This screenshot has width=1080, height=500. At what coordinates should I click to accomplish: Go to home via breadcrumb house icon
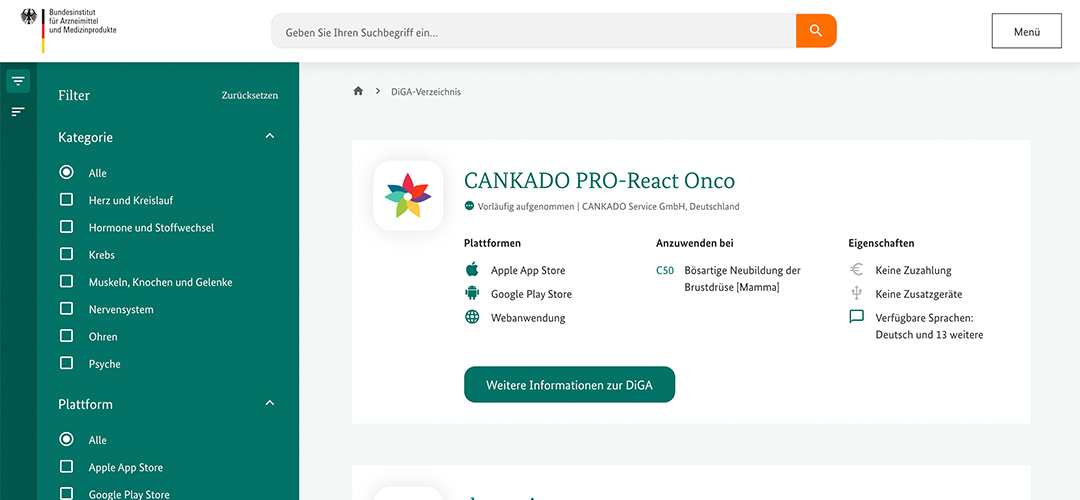coord(358,91)
